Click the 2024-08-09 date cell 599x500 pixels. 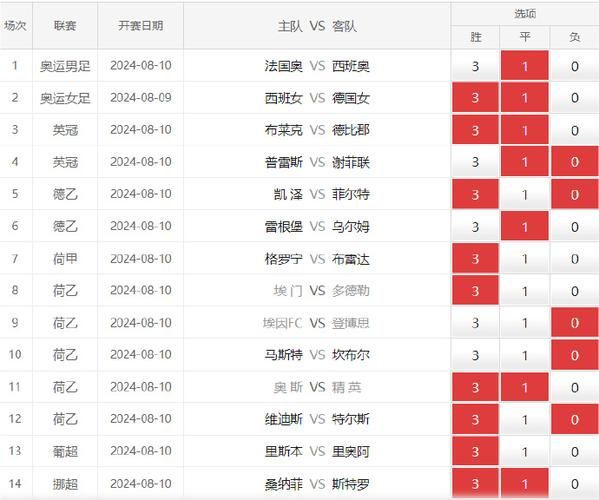141,98
